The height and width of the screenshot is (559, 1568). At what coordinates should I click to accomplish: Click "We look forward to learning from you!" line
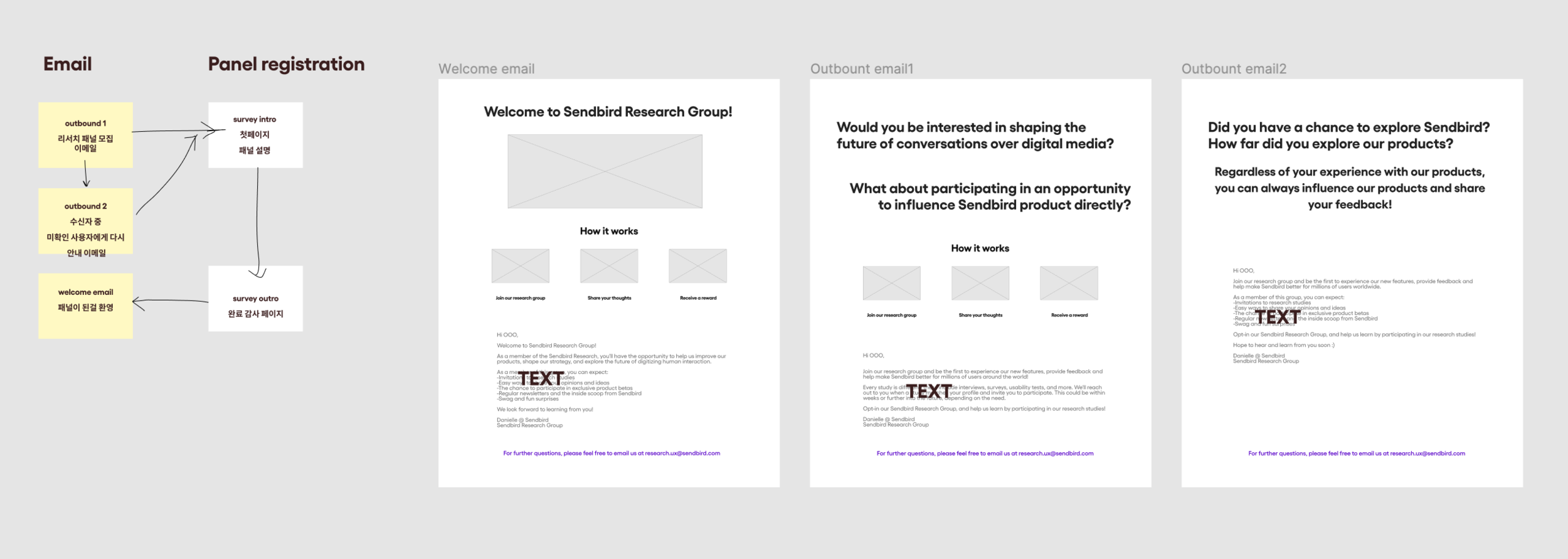[545, 410]
